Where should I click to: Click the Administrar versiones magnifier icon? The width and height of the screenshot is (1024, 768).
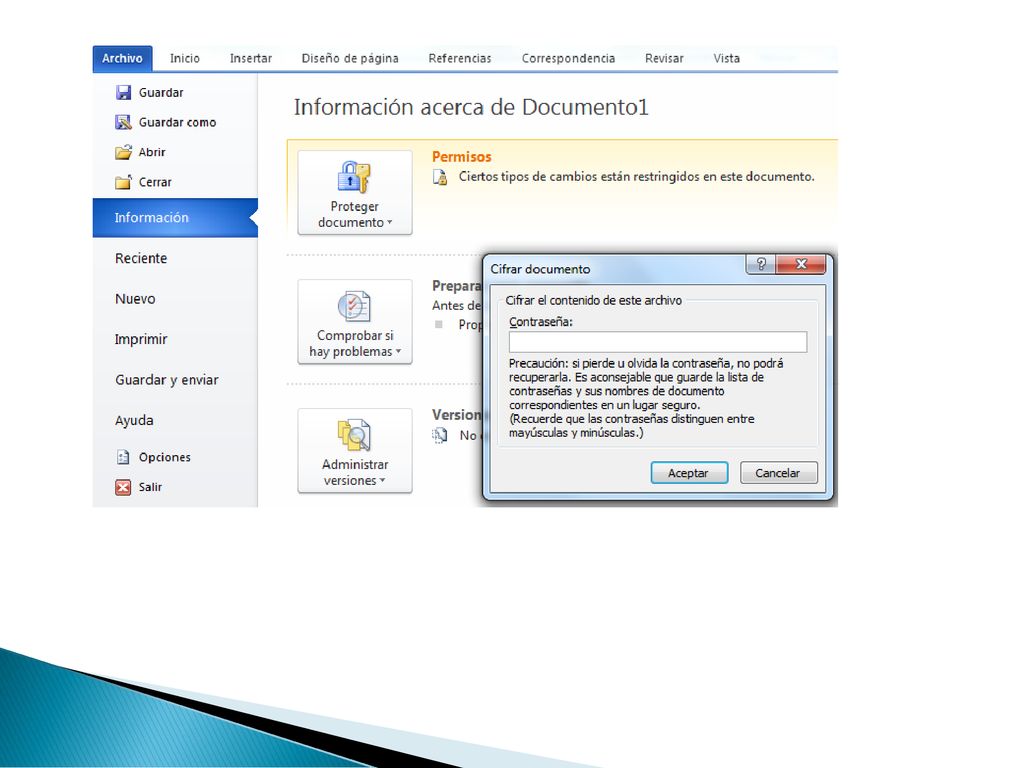(354, 435)
